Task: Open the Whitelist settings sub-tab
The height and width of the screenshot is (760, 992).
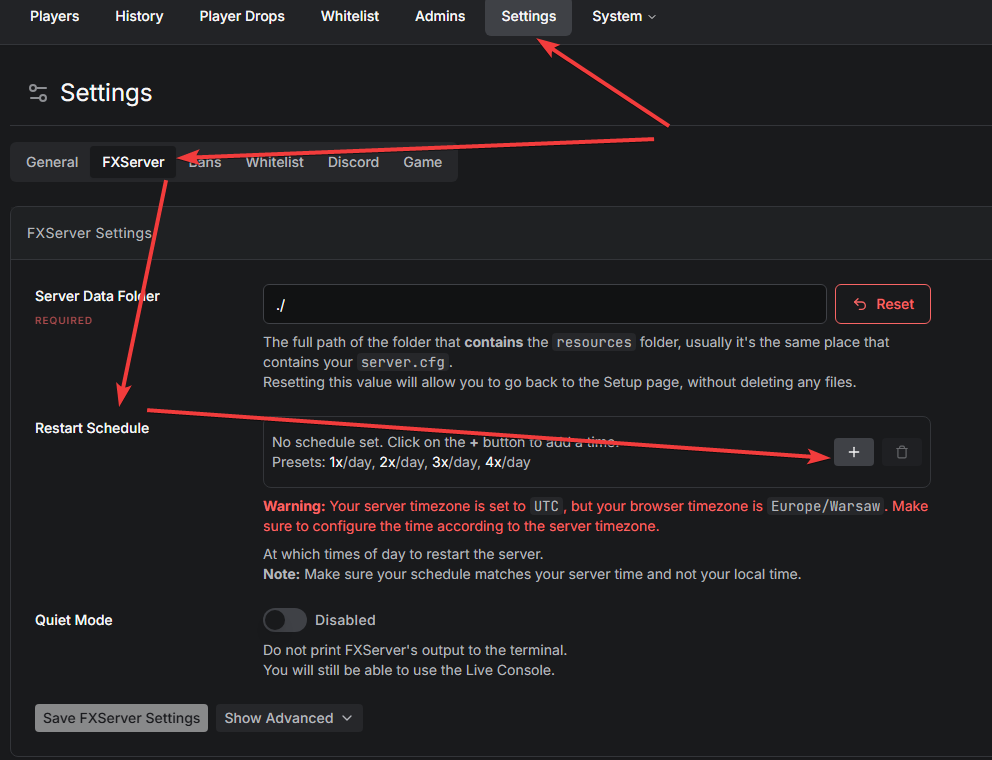Action: click(274, 162)
